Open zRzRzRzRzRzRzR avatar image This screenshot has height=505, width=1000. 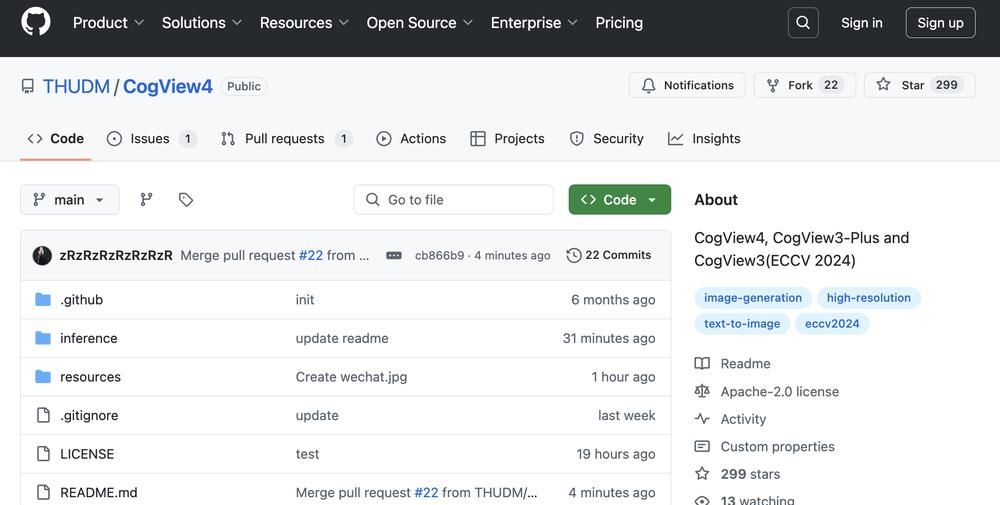point(42,256)
